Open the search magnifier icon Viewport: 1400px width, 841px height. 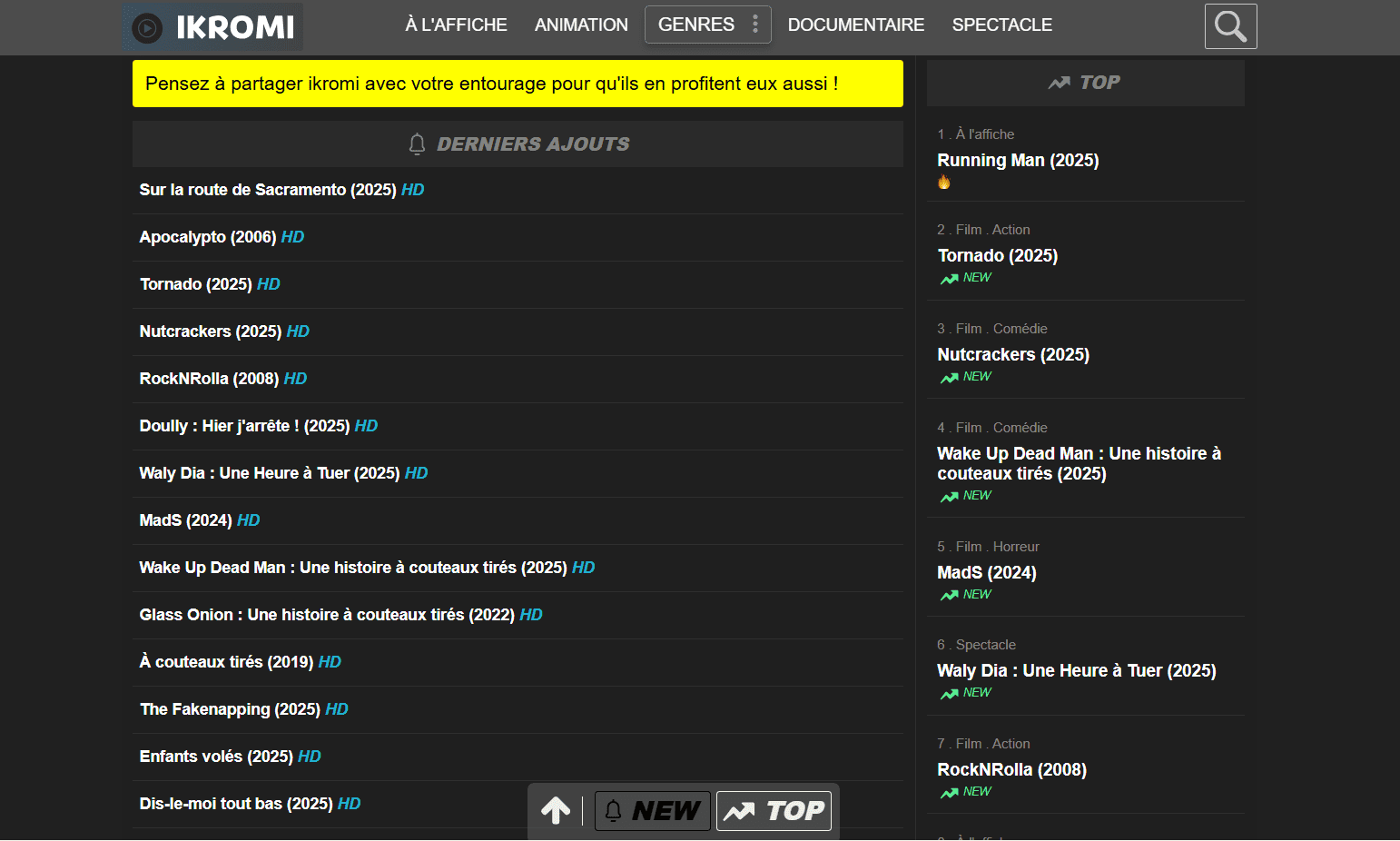click(x=1230, y=26)
